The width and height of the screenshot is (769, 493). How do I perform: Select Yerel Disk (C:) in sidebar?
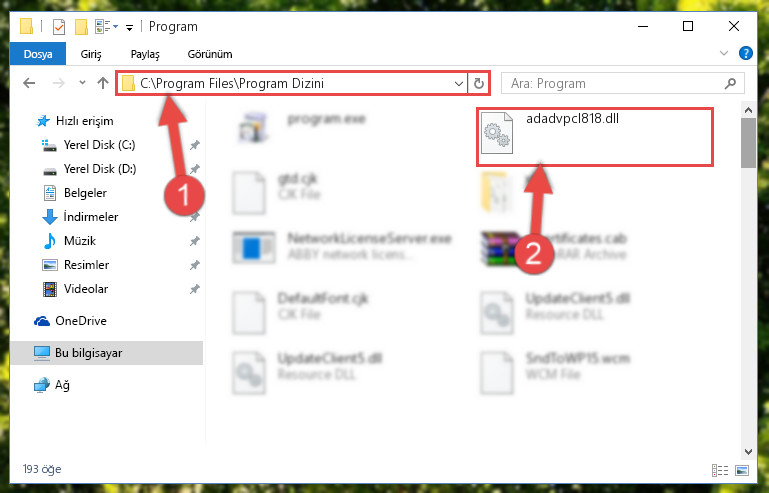100,145
